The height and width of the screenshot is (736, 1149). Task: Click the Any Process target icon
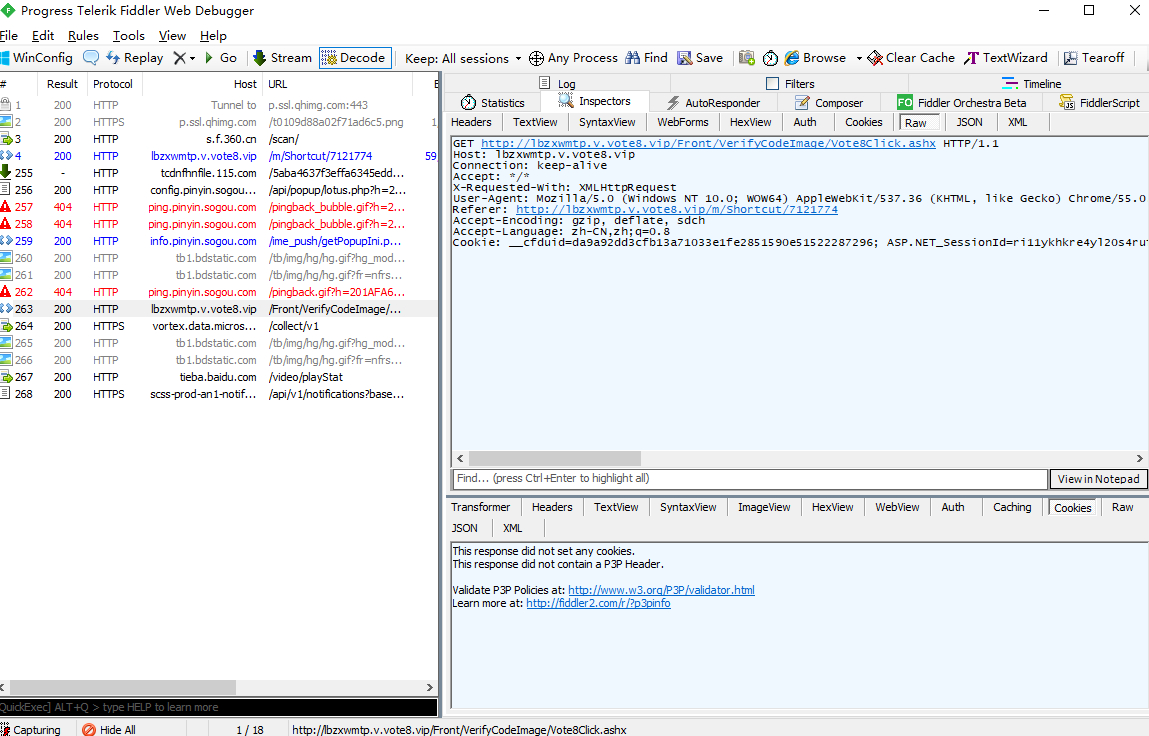click(x=536, y=58)
